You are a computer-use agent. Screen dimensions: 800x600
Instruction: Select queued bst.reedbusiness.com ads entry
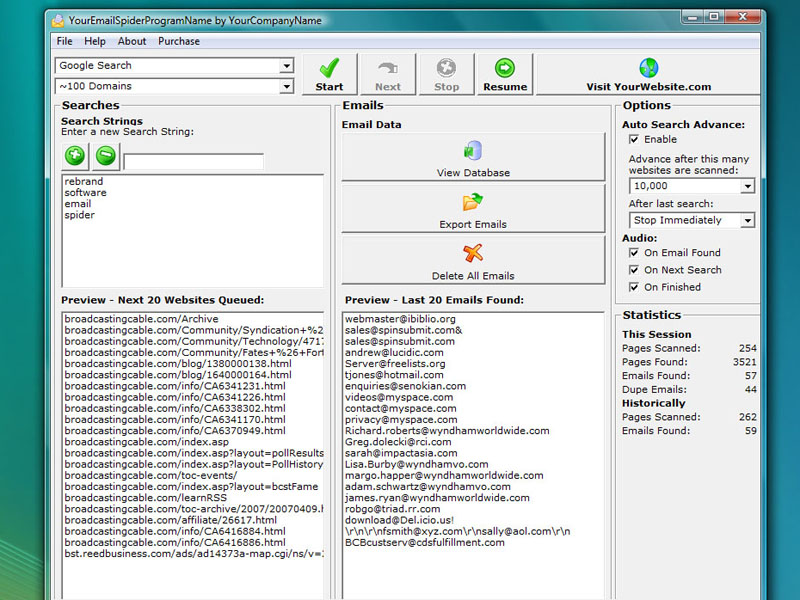(x=194, y=554)
